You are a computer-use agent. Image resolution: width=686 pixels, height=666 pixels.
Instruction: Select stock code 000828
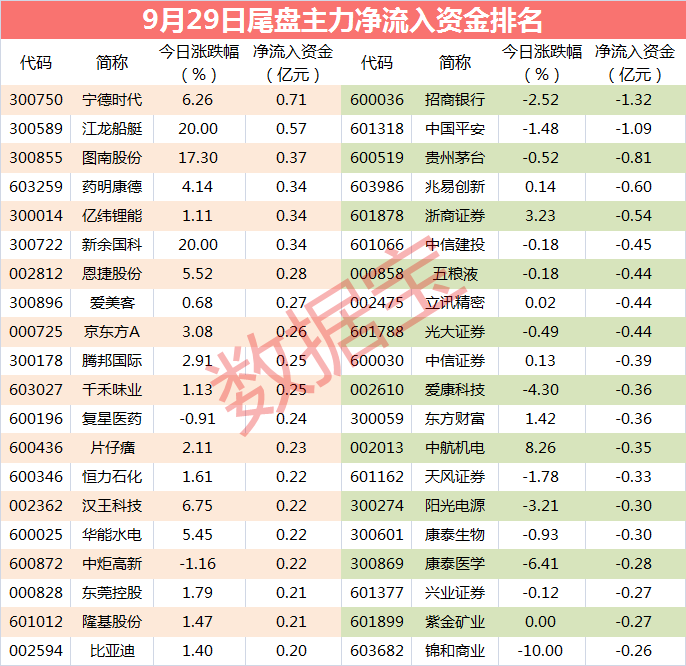(x=36, y=592)
